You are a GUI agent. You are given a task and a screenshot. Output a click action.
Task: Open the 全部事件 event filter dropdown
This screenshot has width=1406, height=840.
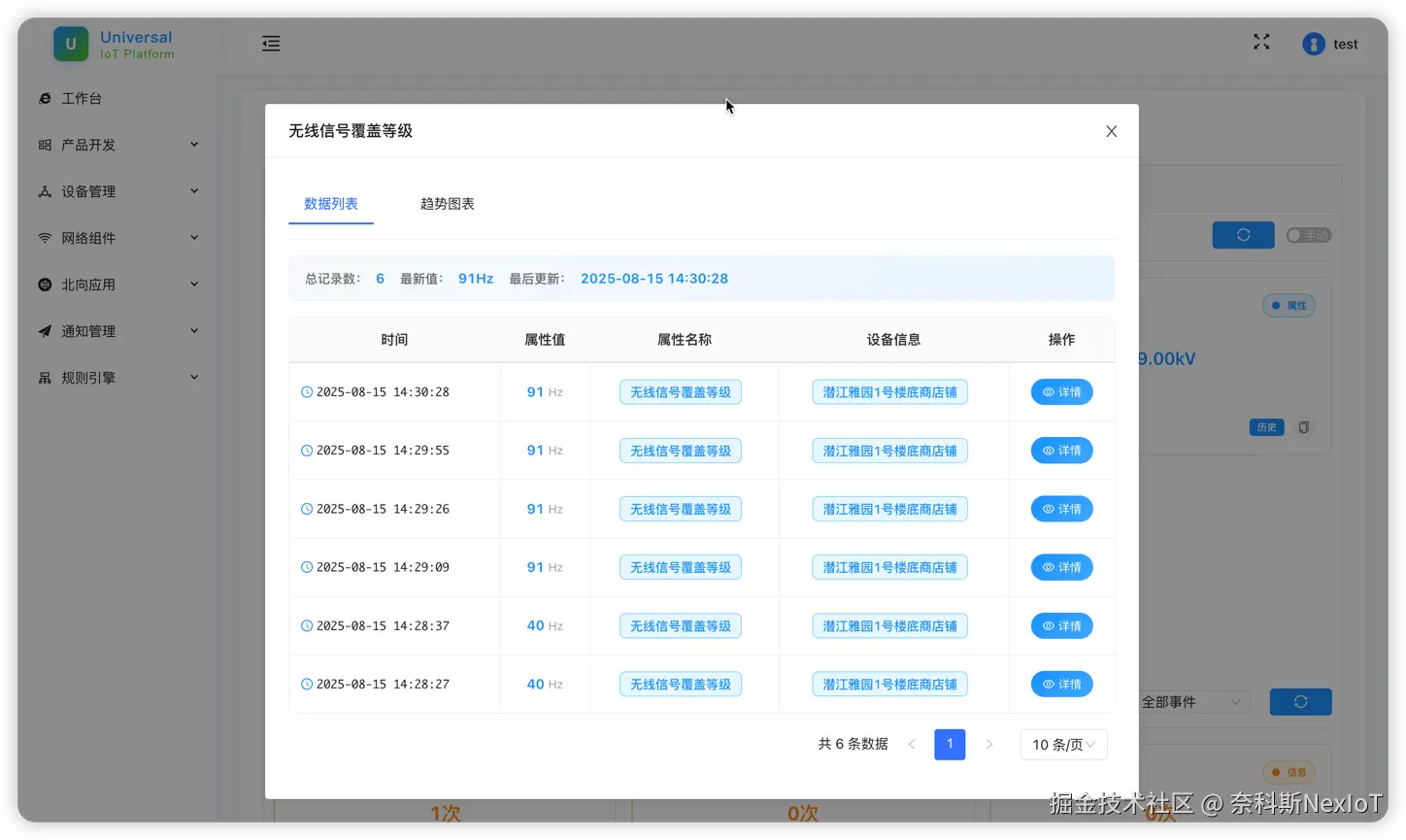click(x=1193, y=701)
